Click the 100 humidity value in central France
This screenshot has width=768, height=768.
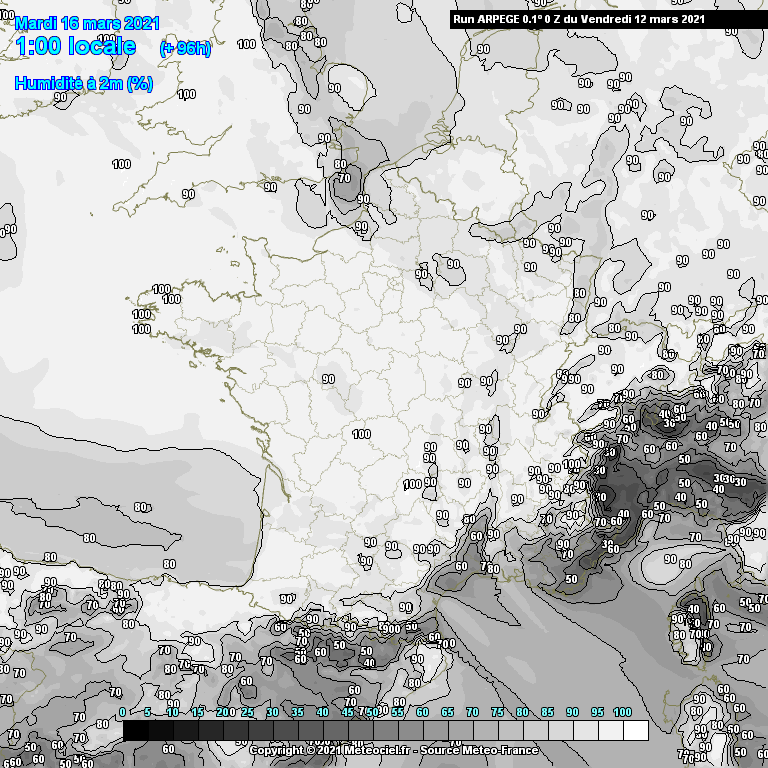[x=362, y=434]
